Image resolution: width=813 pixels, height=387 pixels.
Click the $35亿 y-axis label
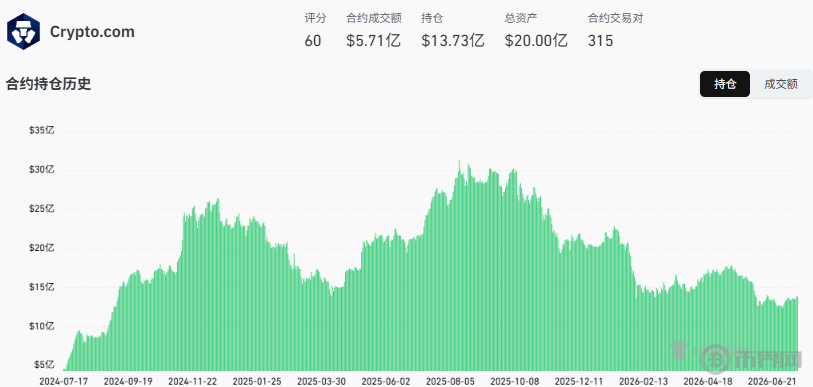coord(41,130)
